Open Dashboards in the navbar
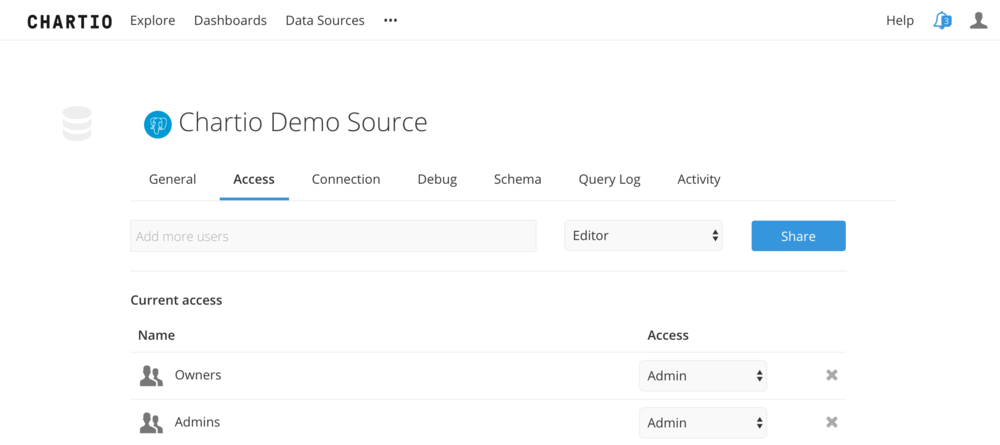The height and width of the screenshot is (445, 1000). coord(230,20)
